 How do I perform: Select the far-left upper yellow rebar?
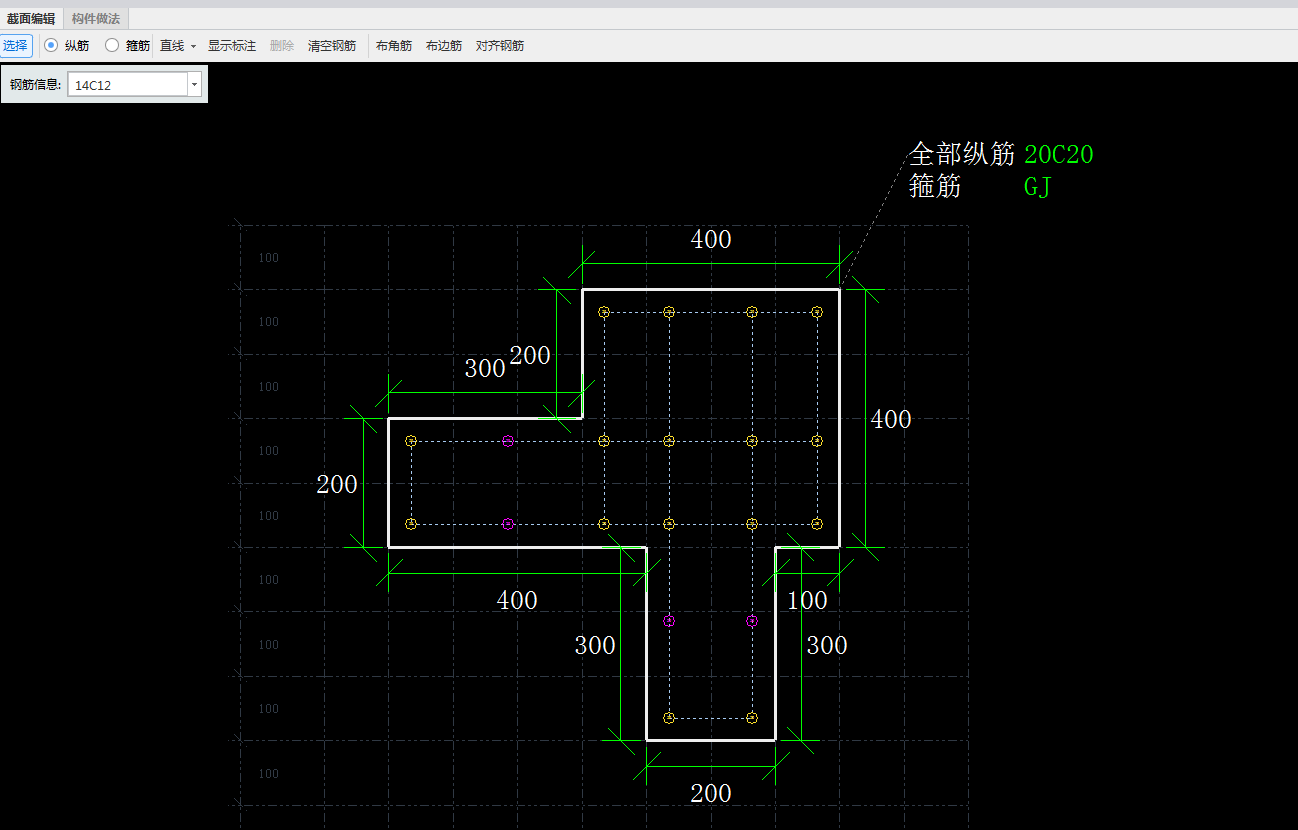pyautogui.click(x=411, y=441)
